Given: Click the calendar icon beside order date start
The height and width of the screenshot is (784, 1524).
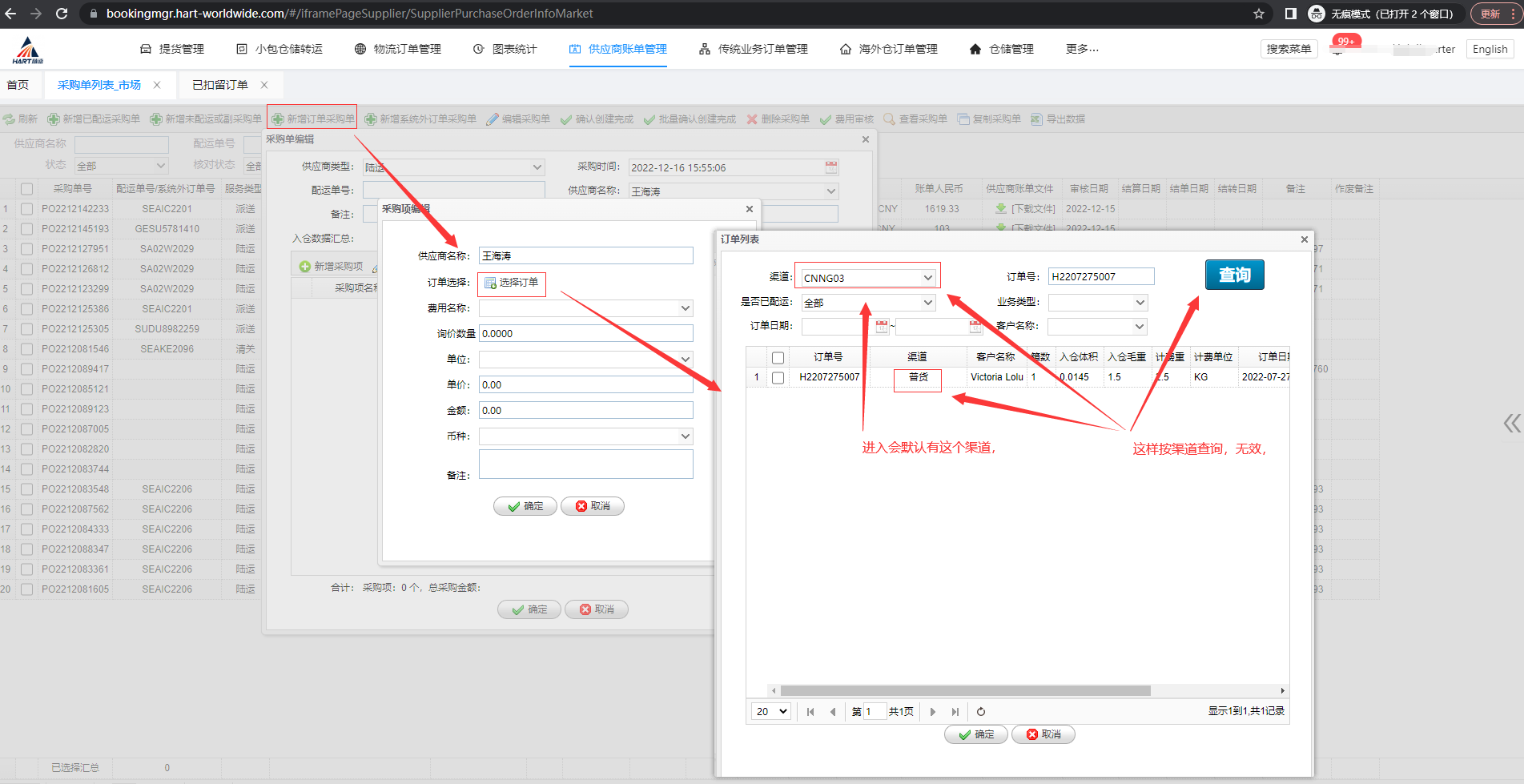Looking at the screenshot, I should pyautogui.click(x=882, y=327).
